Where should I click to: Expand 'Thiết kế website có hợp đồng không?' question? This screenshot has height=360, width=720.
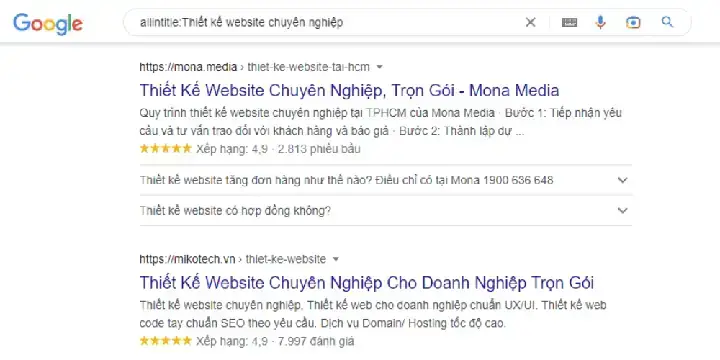pos(386,211)
